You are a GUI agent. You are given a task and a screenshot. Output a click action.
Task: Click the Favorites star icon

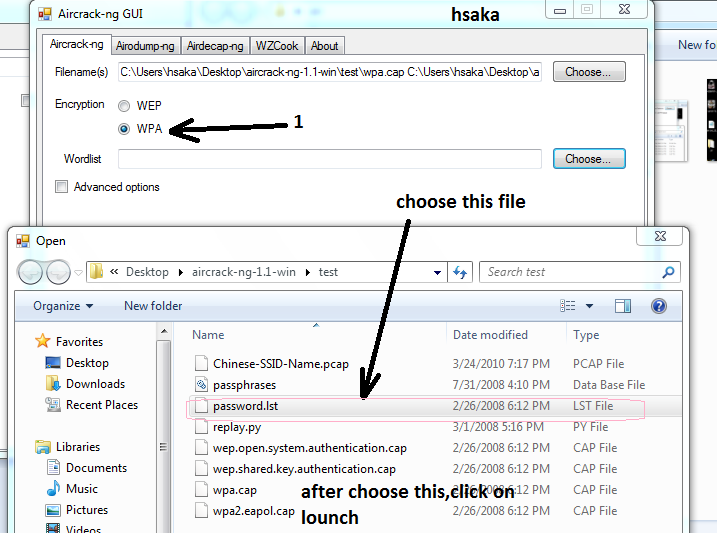(43, 341)
